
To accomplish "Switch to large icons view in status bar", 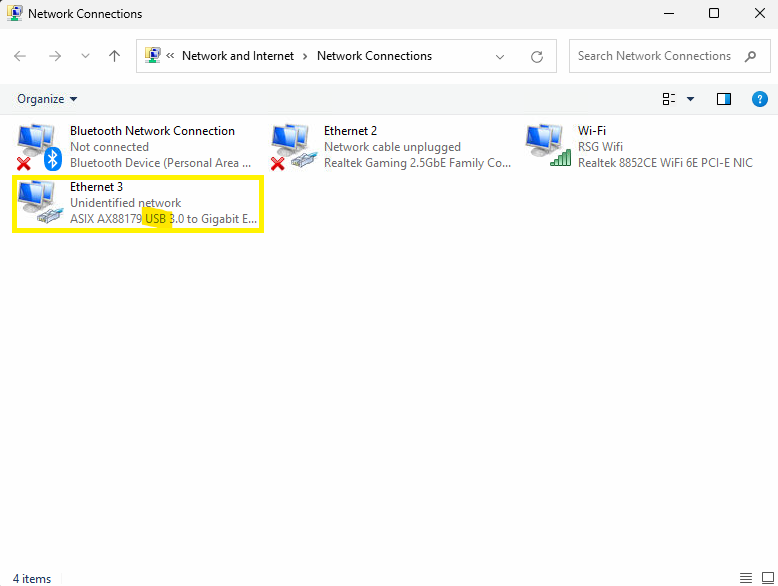I will pyautogui.click(x=765, y=578).
